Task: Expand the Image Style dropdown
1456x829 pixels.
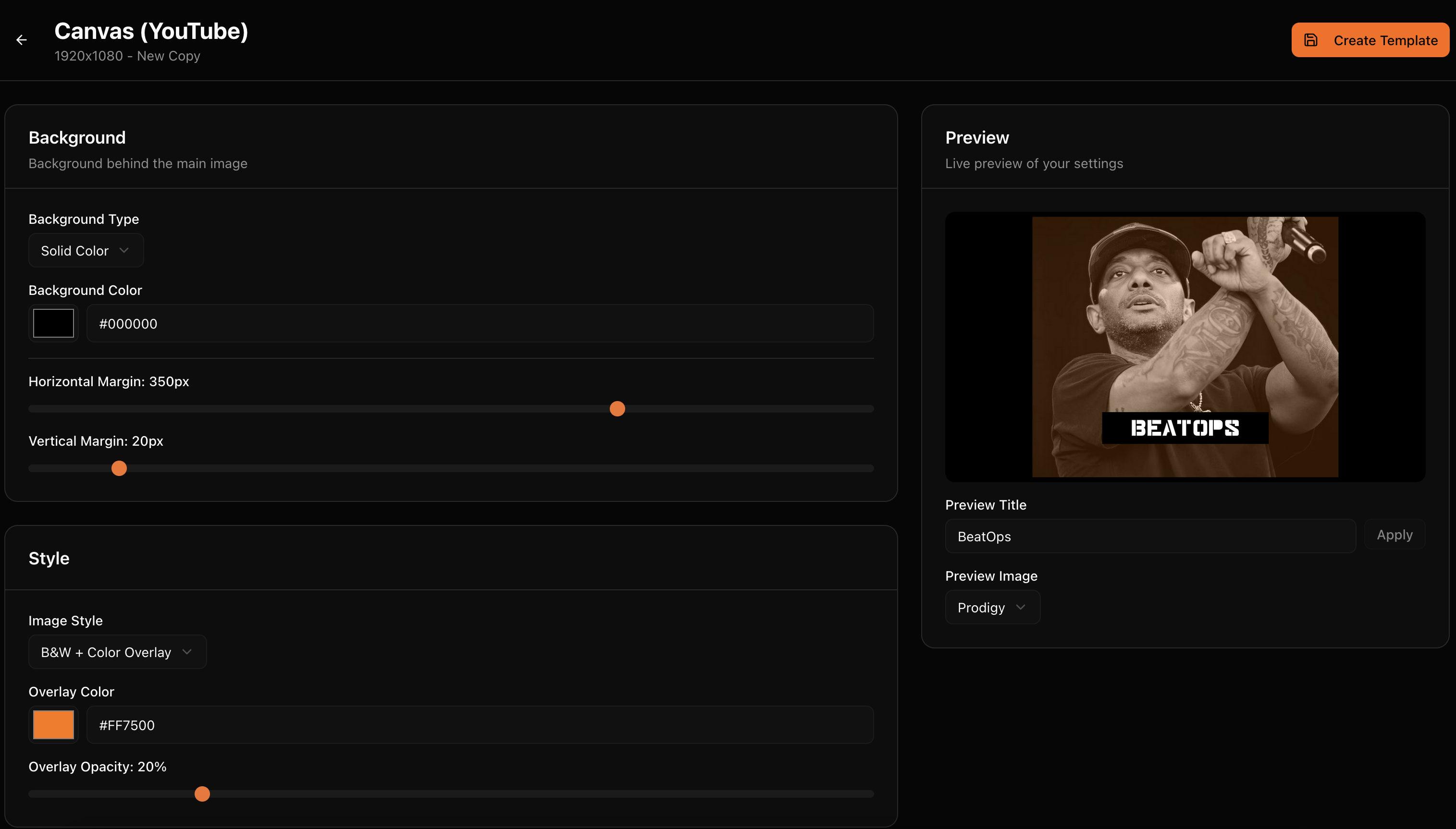Action: pyautogui.click(x=117, y=652)
